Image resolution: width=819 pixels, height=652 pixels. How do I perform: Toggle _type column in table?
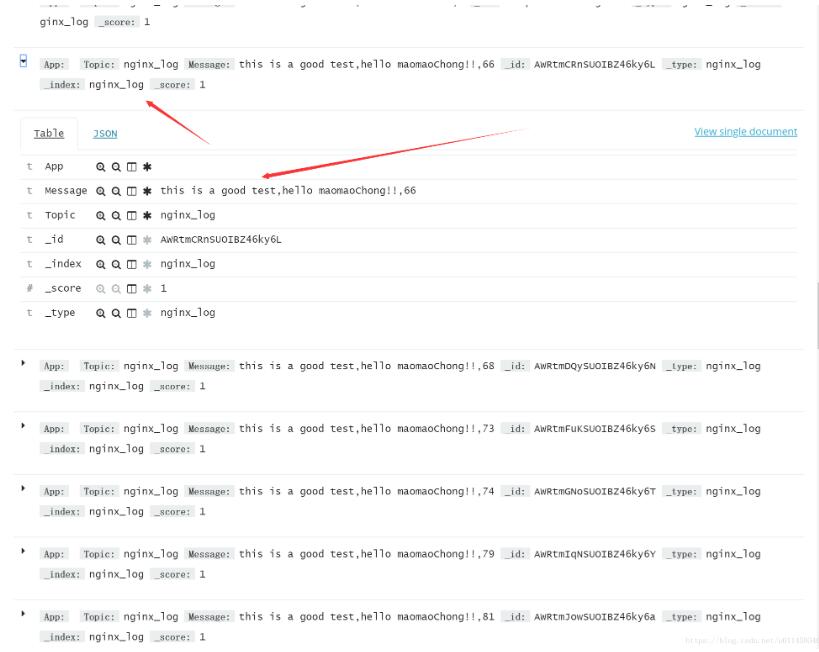pos(131,313)
